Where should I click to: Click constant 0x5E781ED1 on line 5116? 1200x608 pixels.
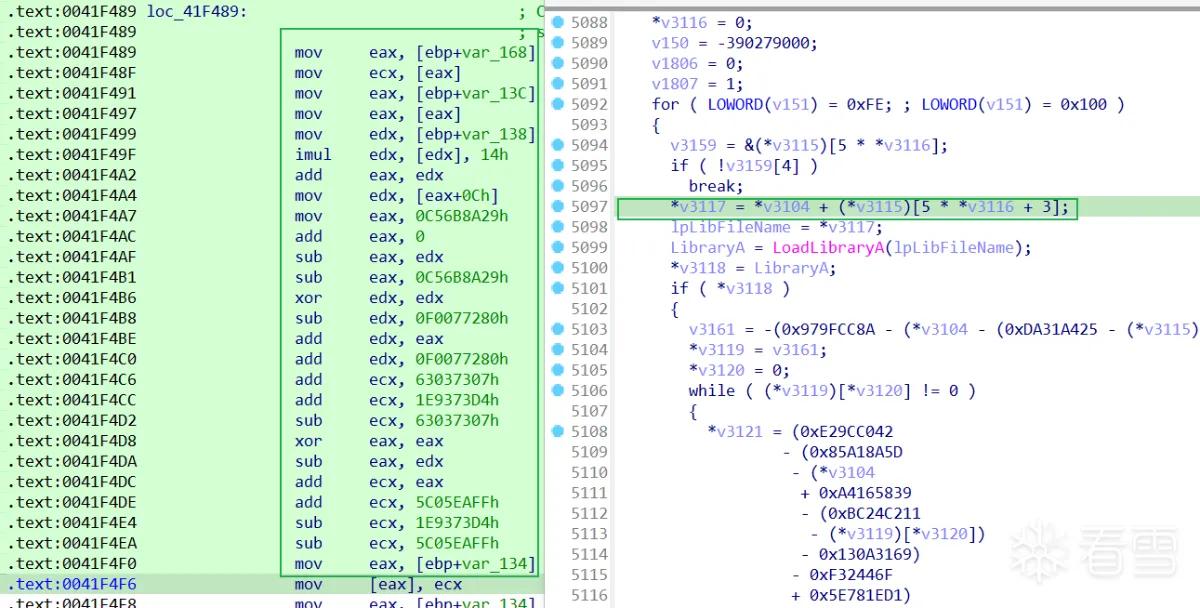pyautogui.click(x=856, y=595)
